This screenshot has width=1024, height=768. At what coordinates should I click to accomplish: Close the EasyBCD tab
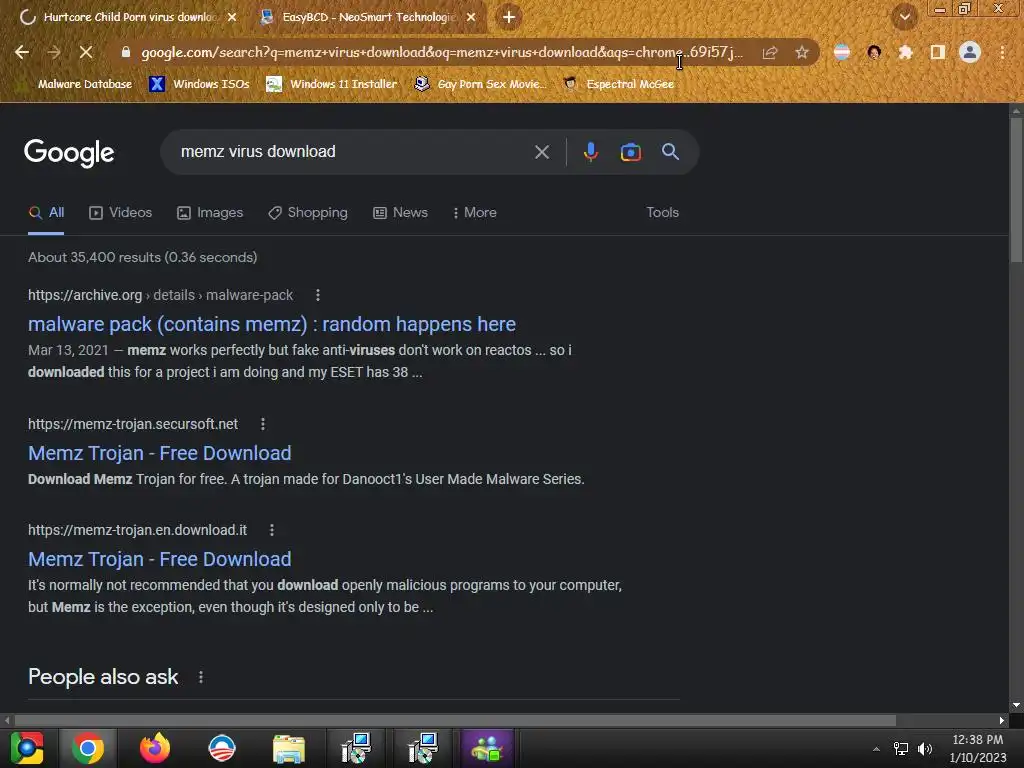(471, 17)
